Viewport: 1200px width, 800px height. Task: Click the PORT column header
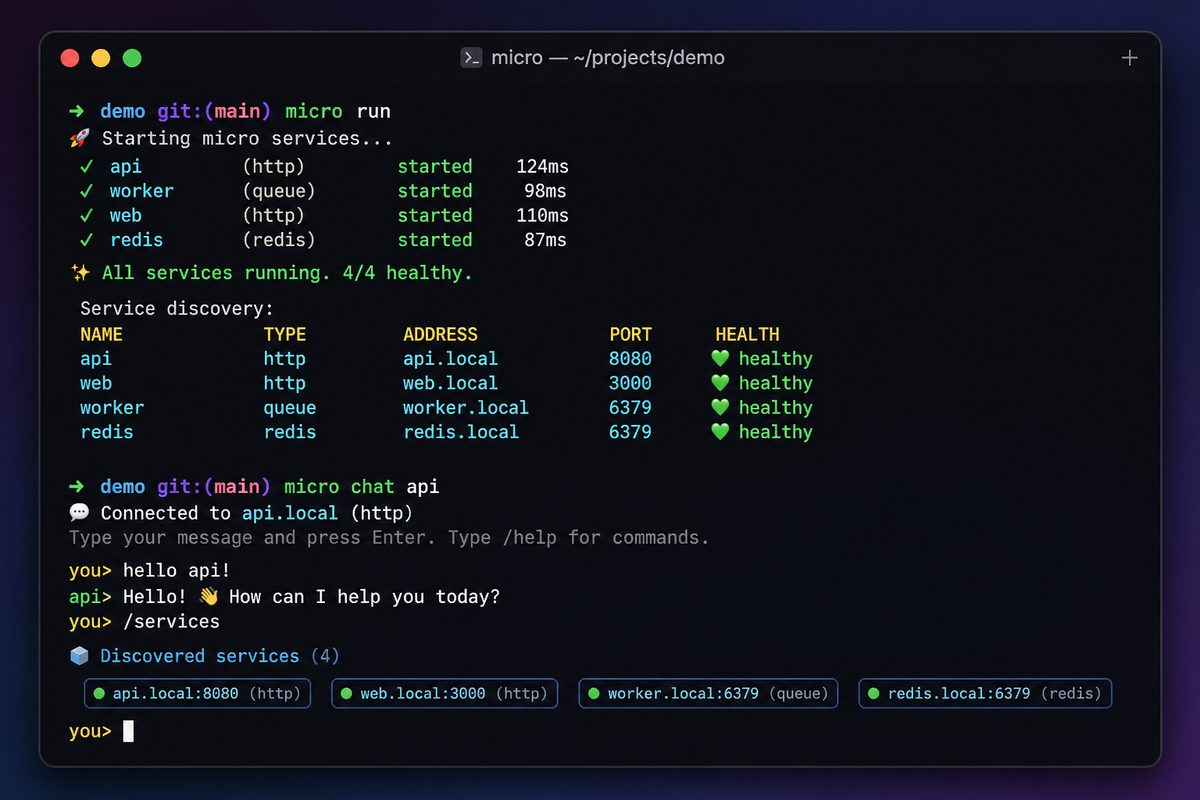pos(631,335)
